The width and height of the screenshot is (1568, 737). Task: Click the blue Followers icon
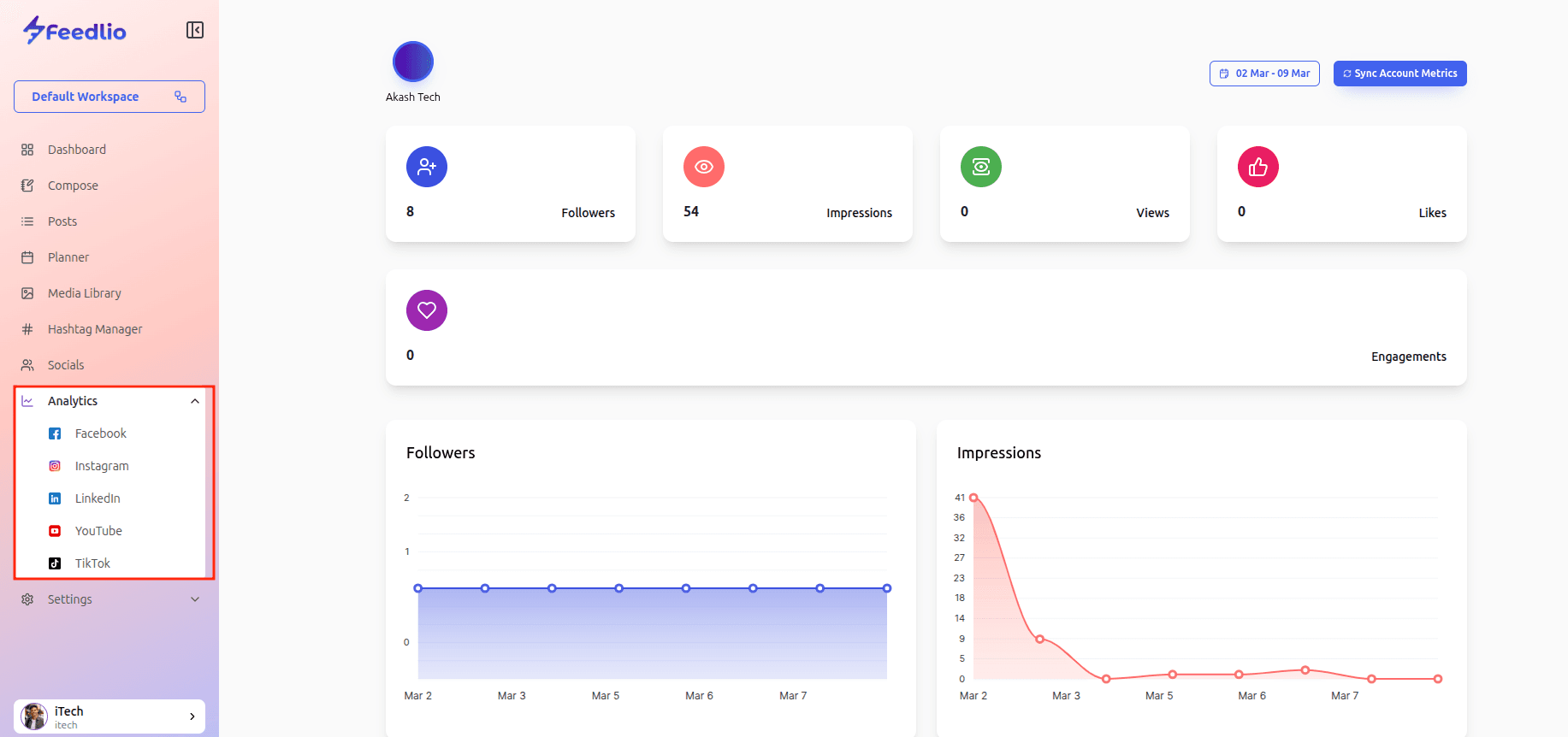426,167
